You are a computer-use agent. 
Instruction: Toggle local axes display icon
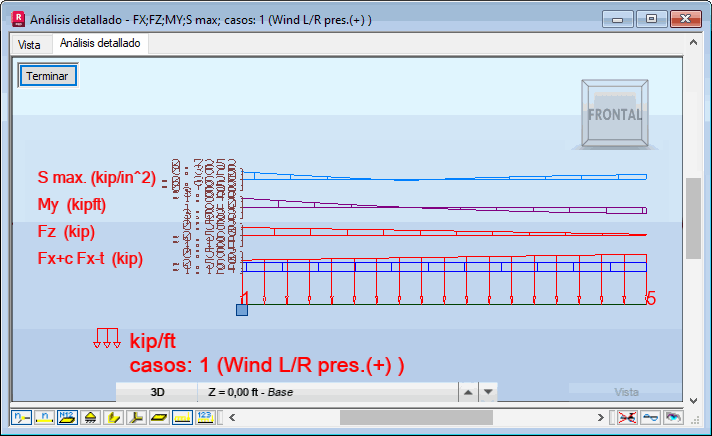136,417
